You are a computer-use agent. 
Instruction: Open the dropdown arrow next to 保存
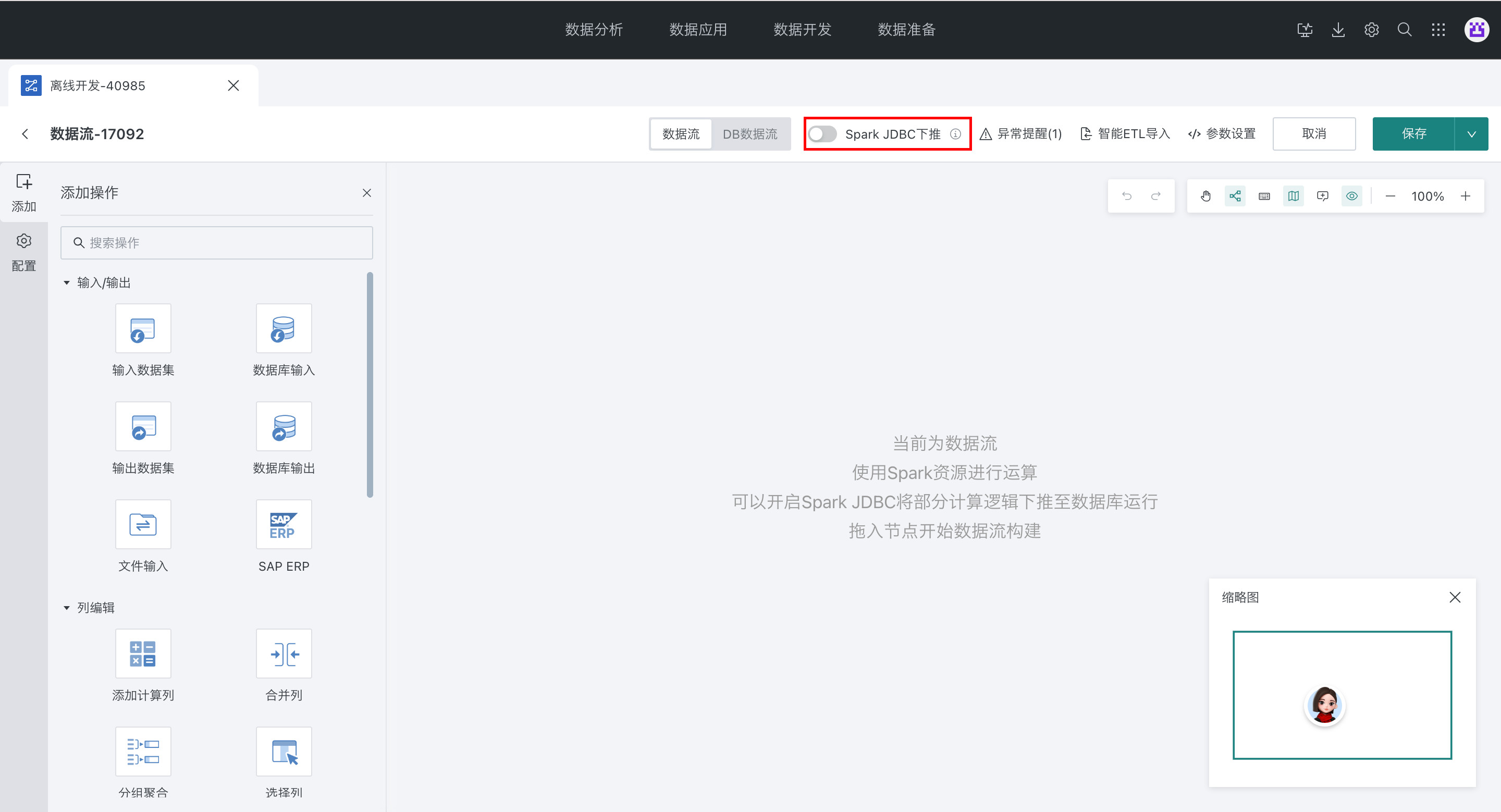[1471, 134]
